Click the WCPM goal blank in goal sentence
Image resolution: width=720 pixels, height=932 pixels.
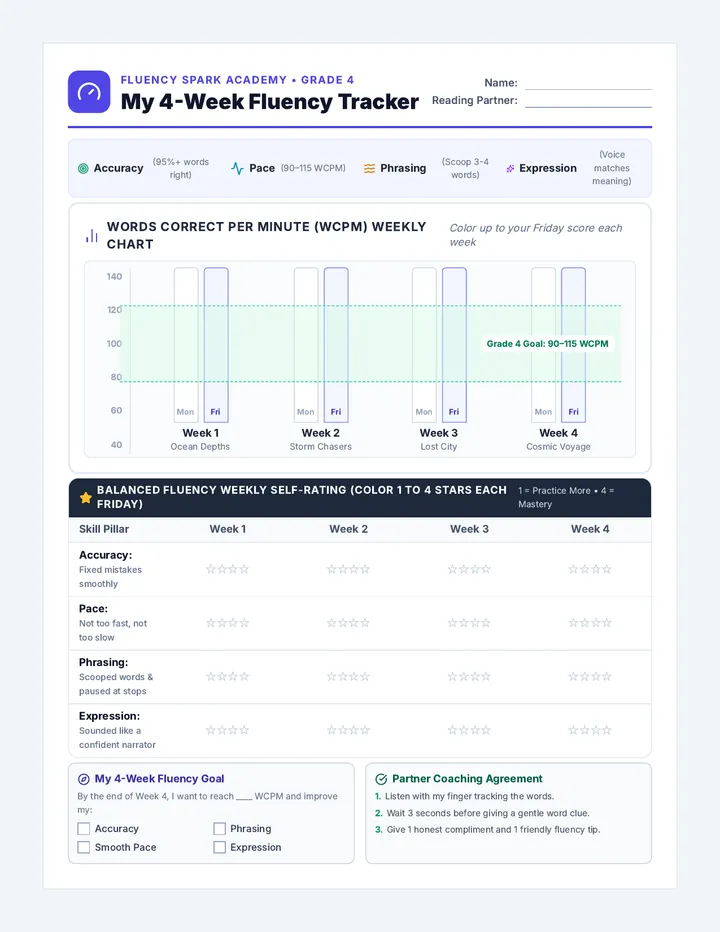[244, 796]
